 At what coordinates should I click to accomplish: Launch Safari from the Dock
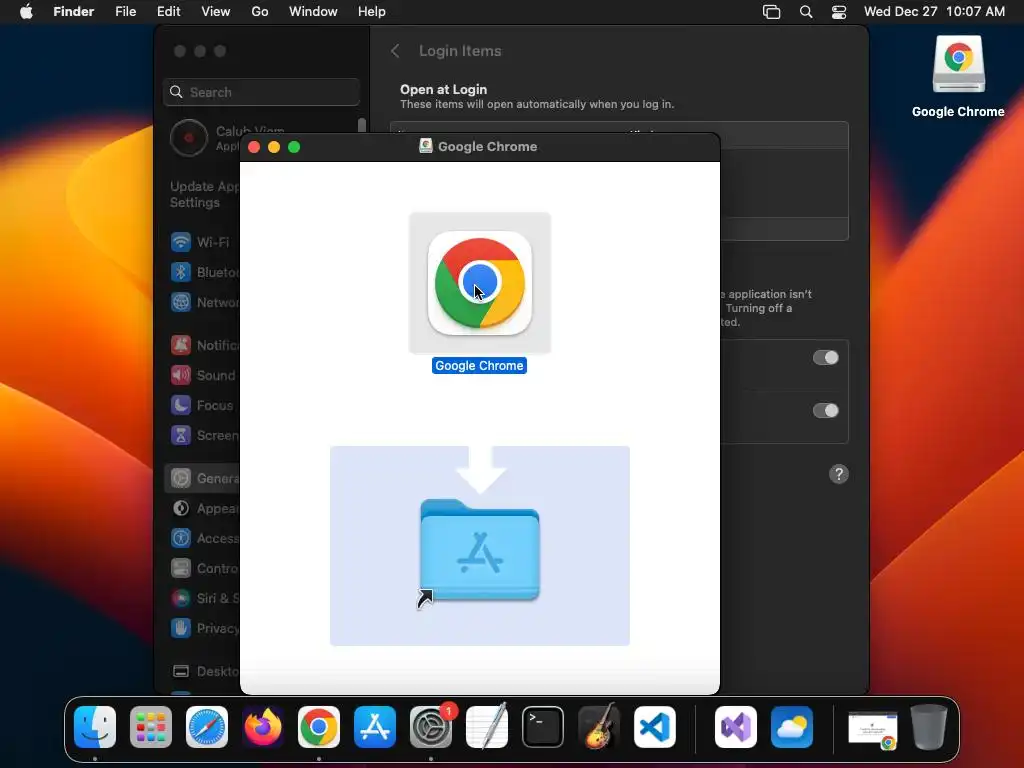point(207,727)
